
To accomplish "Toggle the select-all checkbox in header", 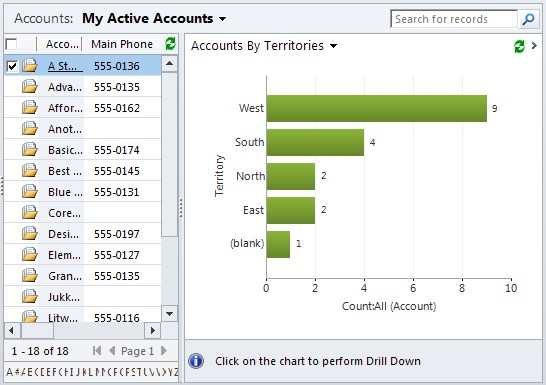I will tap(11, 44).
